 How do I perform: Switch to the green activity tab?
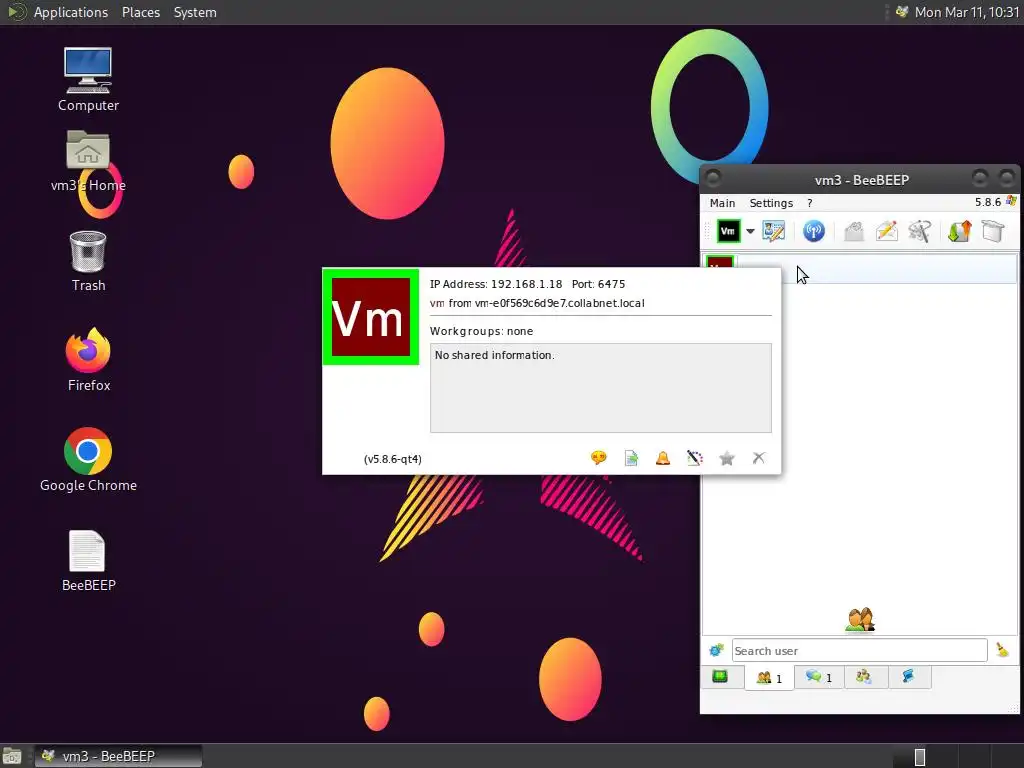[x=720, y=677]
